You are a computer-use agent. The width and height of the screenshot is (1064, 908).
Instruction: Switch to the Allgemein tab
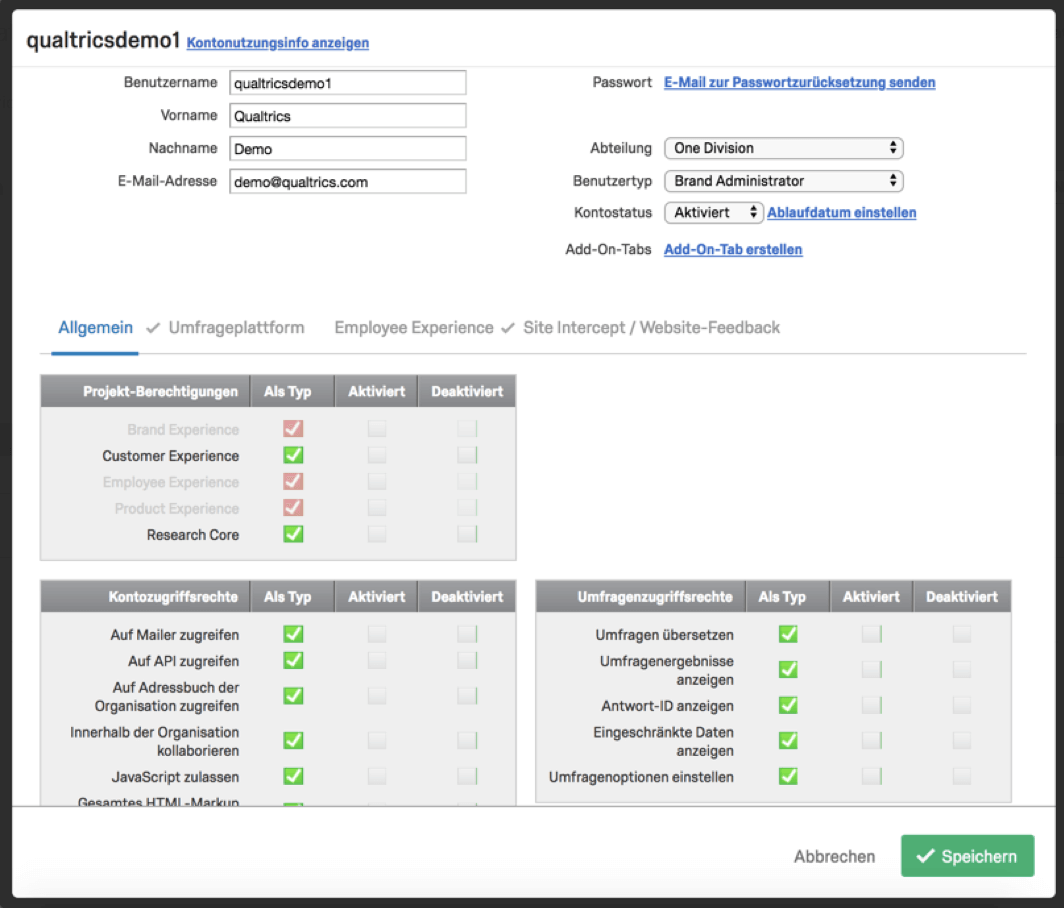pos(96,328)
